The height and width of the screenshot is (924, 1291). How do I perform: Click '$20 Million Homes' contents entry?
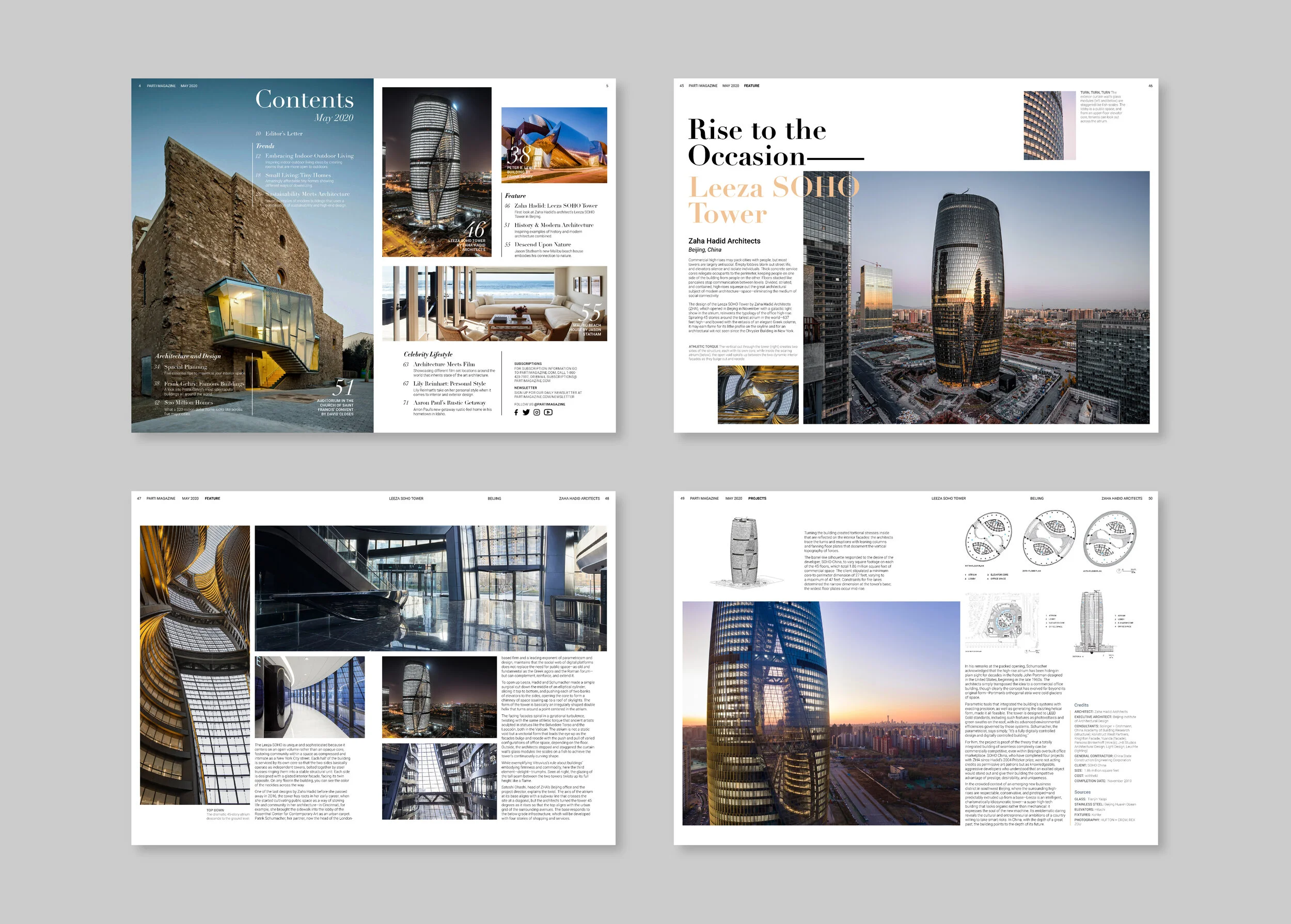[x=188, y=403]
